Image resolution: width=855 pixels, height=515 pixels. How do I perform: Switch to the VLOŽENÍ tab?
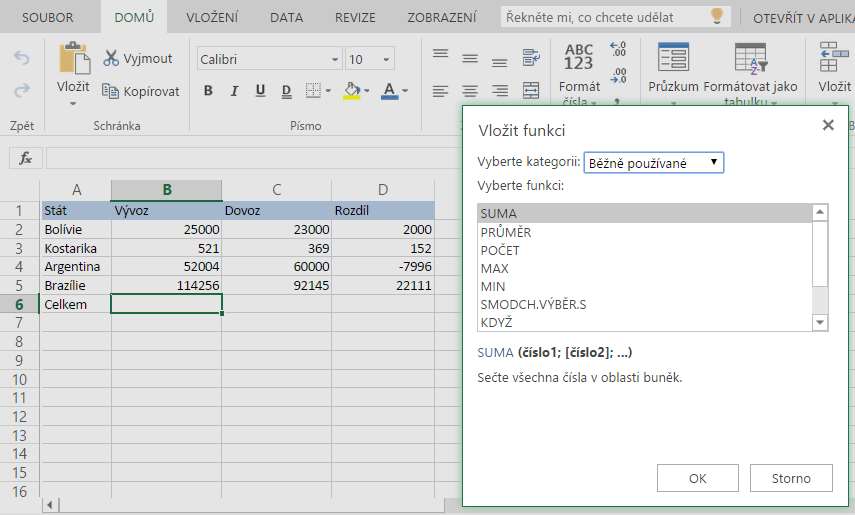click(212, 17)
